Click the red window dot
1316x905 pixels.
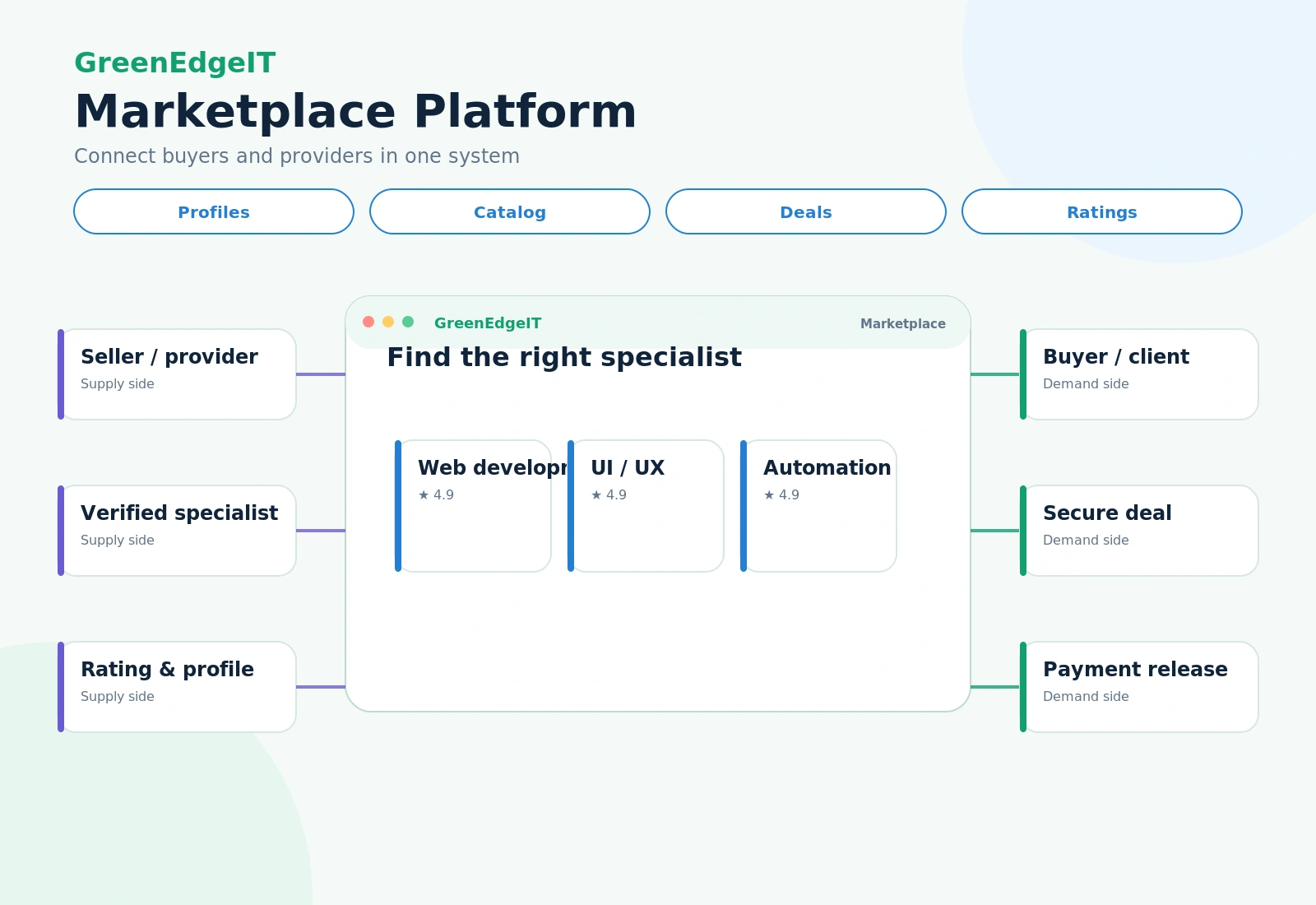click(368, 322)
